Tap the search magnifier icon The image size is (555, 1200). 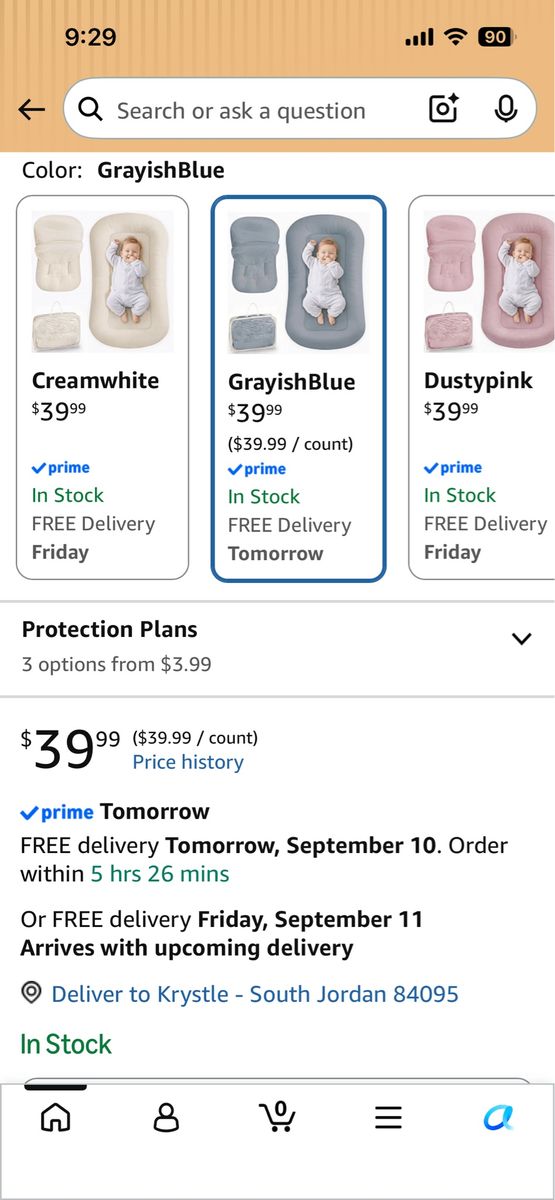tap(90, 110)
